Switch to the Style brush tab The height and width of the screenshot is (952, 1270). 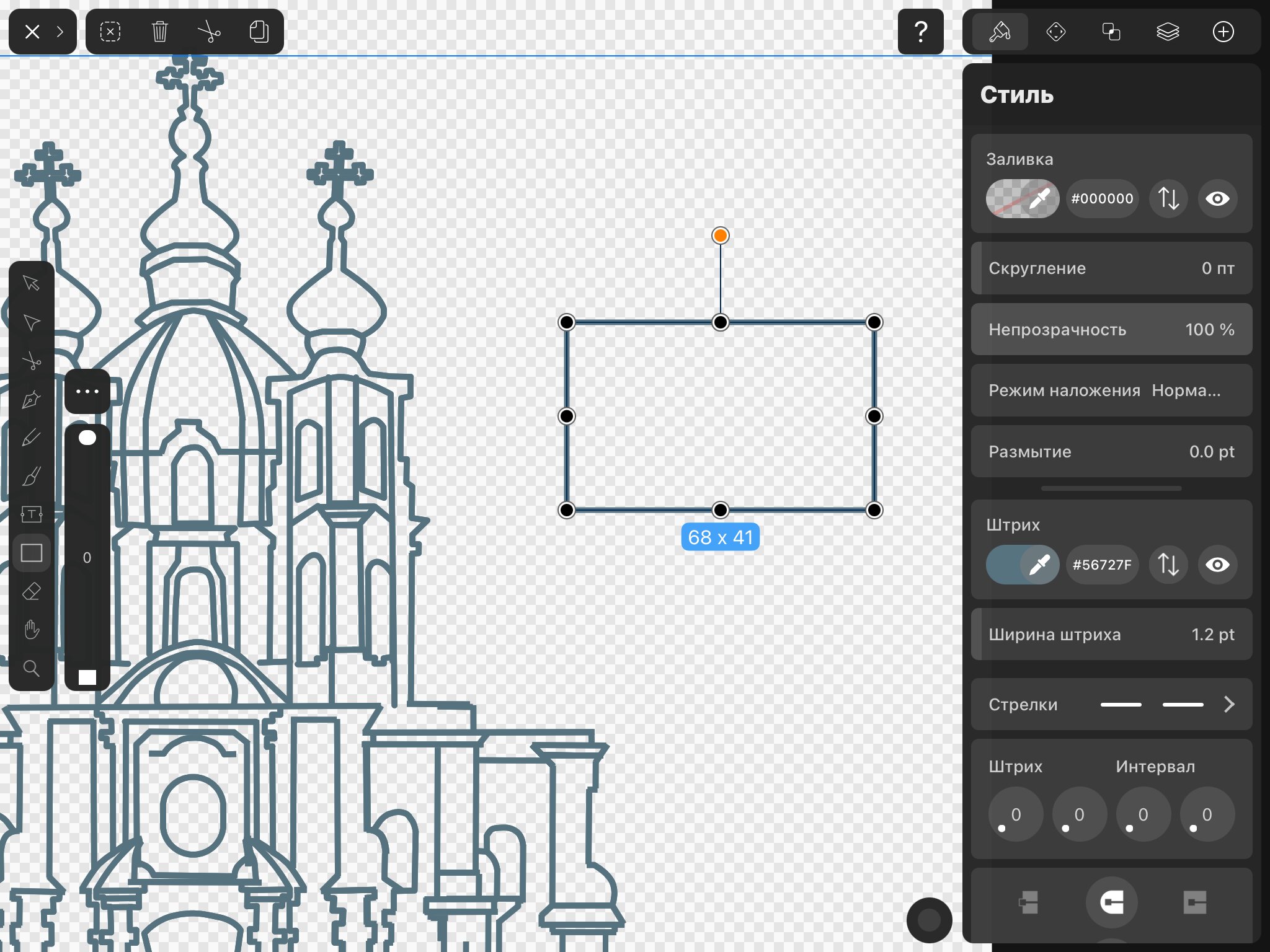pos(1000,32)
